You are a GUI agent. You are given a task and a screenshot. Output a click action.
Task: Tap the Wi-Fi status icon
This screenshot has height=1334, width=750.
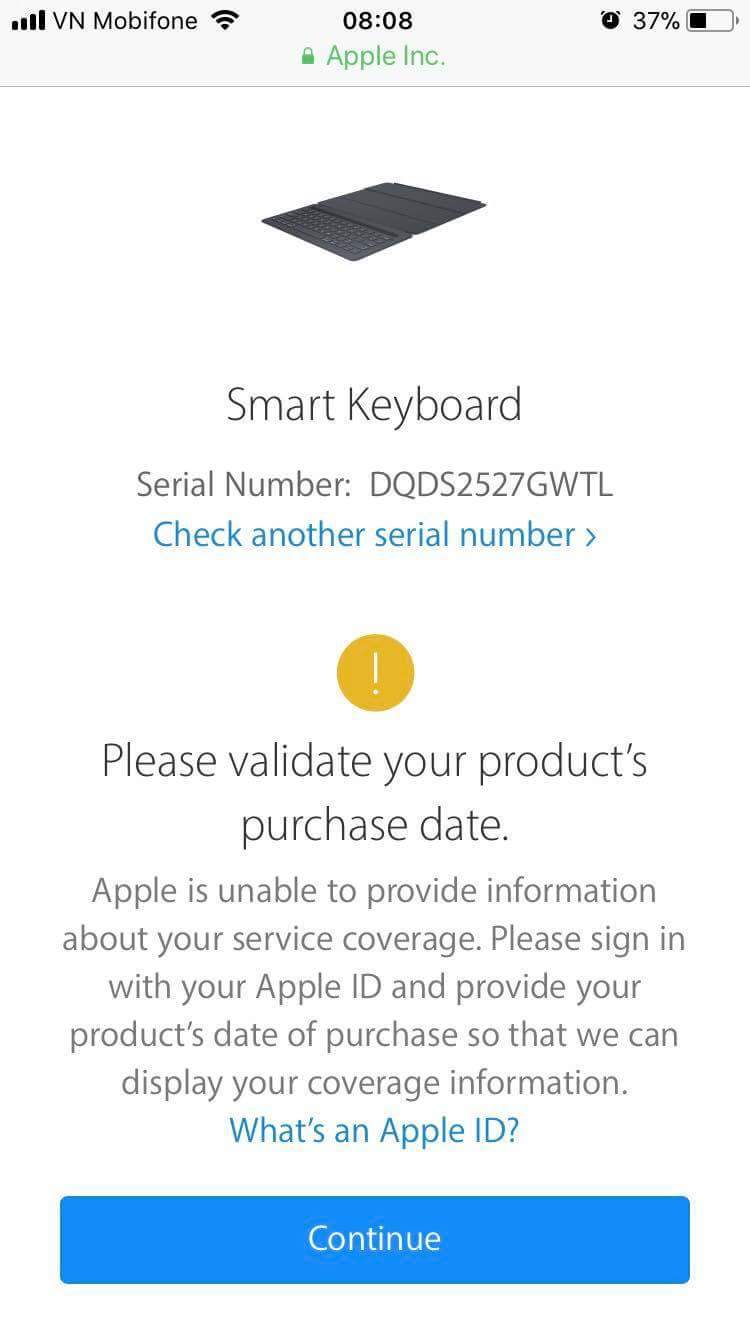228,20
